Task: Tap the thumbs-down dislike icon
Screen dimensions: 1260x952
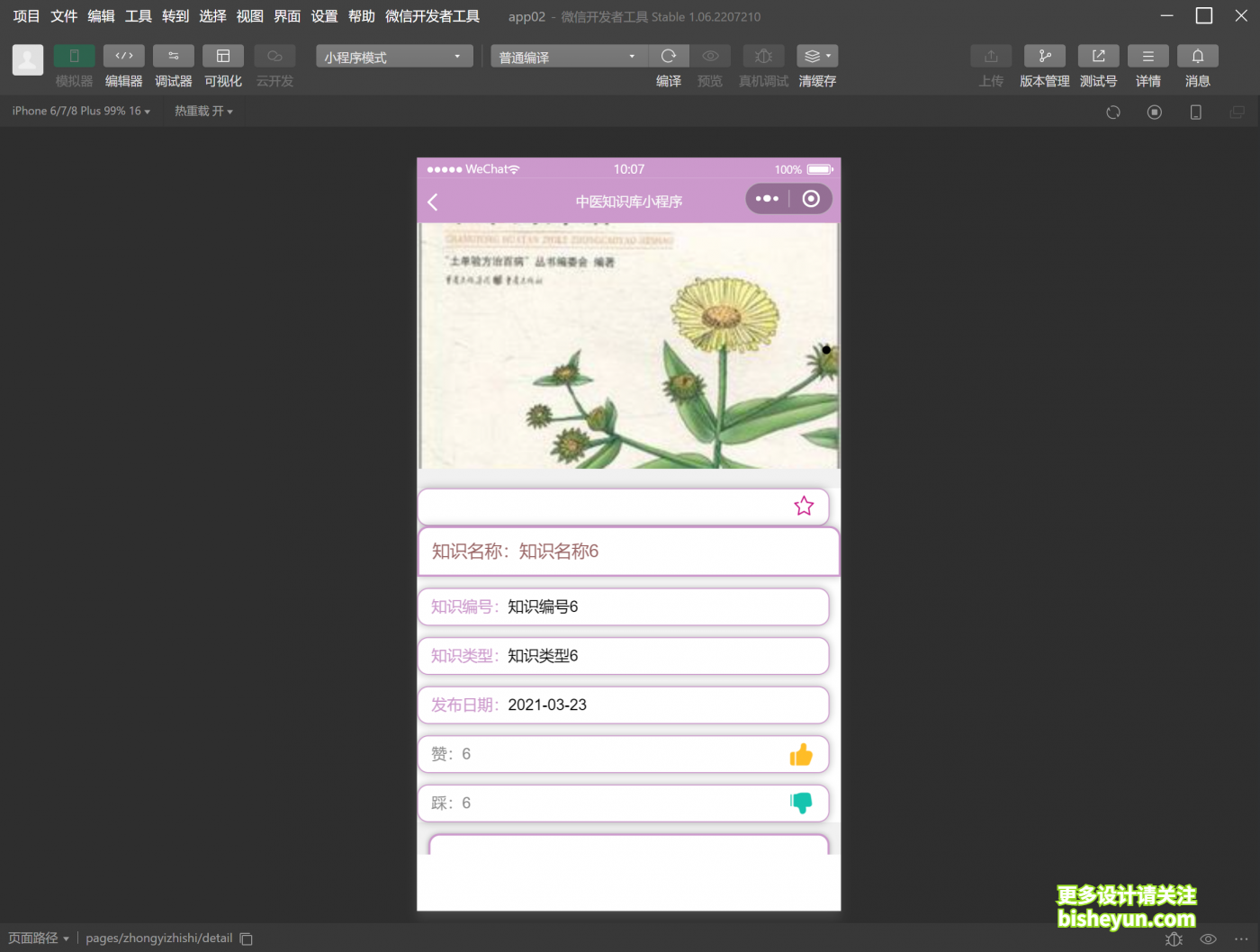Action: tap(801, 803)
